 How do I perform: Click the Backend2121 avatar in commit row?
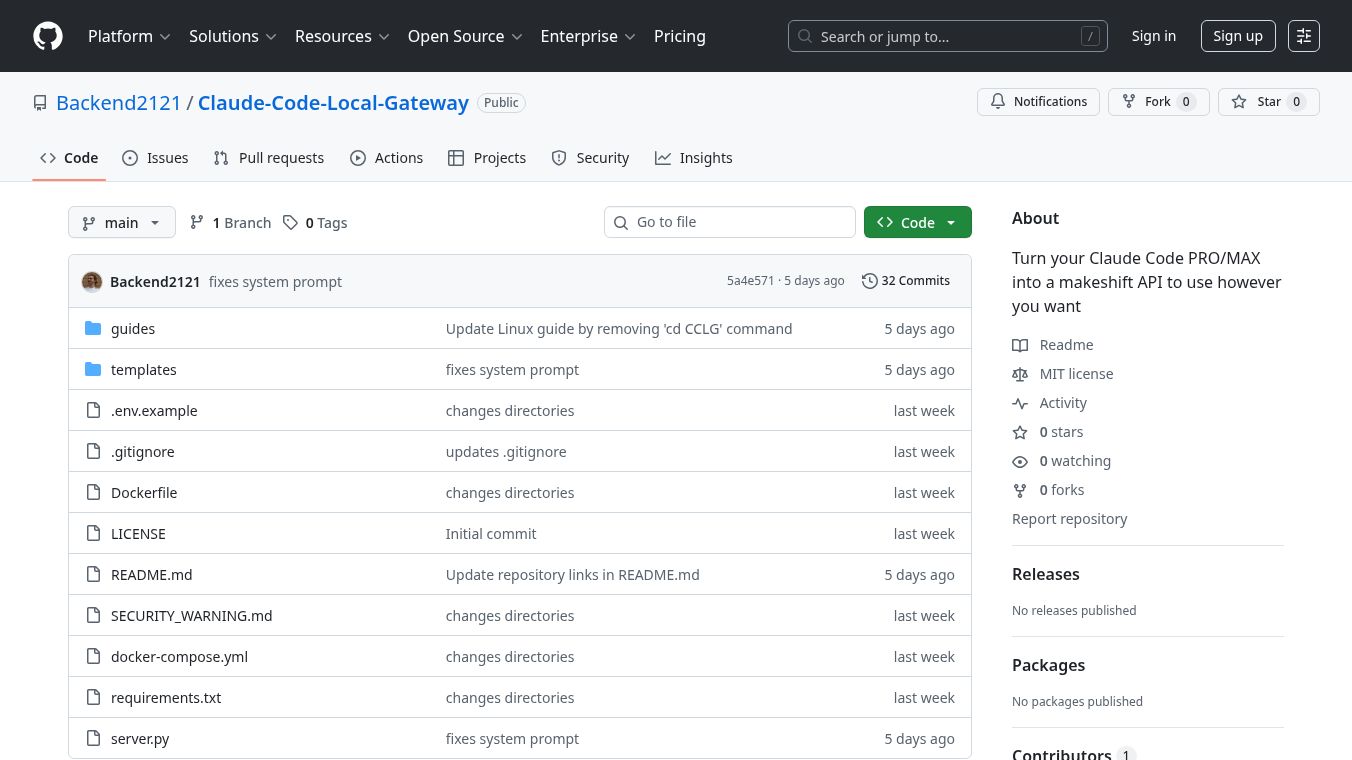pos(92,282)
